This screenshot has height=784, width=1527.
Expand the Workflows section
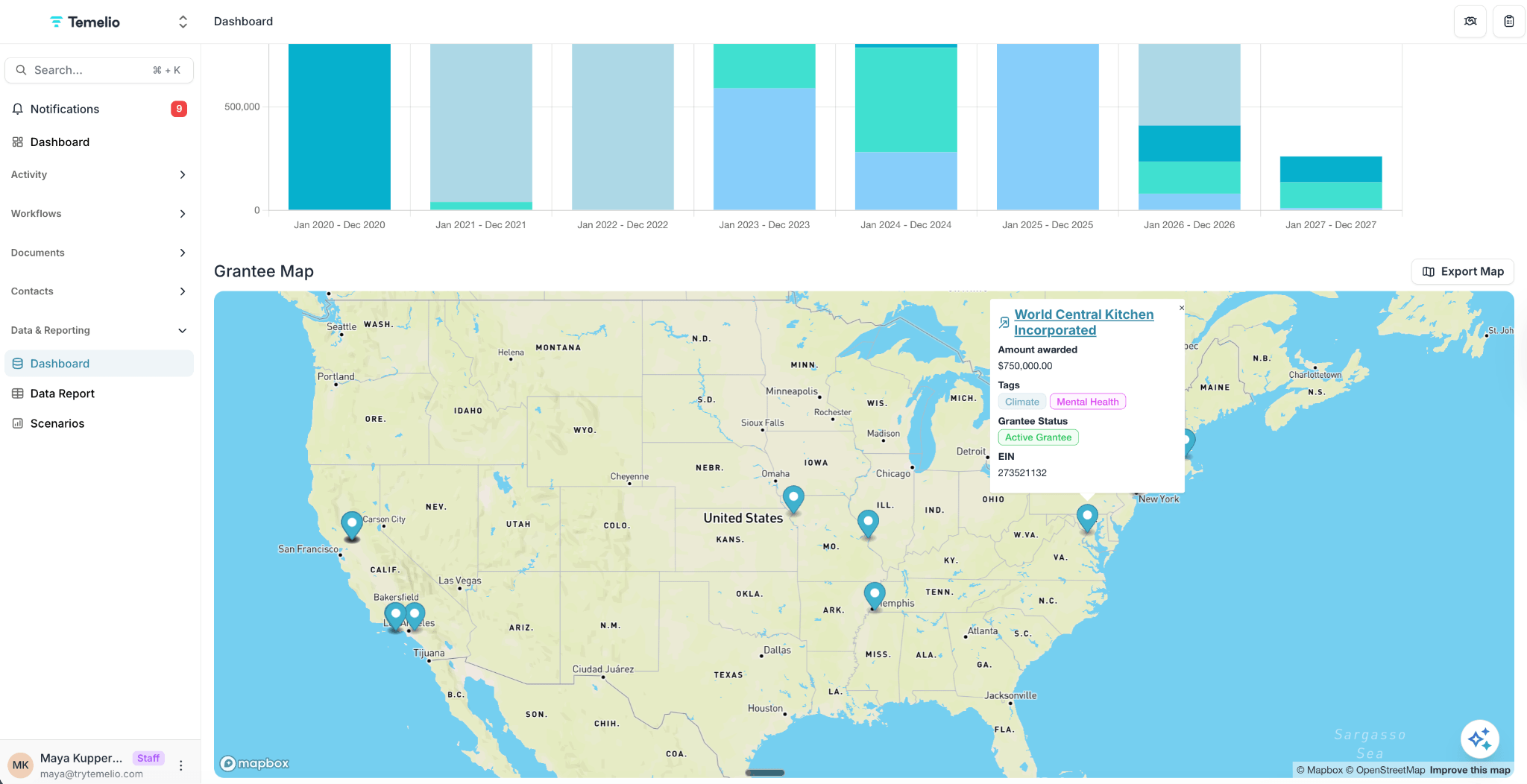(x=99, y=214)
